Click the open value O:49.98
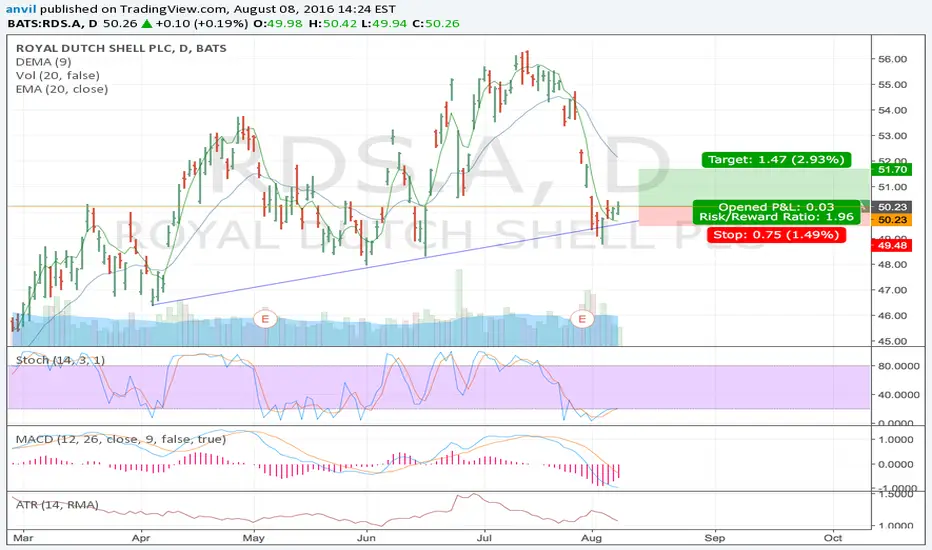Screen dimensions: 932x550 [278, 24]
